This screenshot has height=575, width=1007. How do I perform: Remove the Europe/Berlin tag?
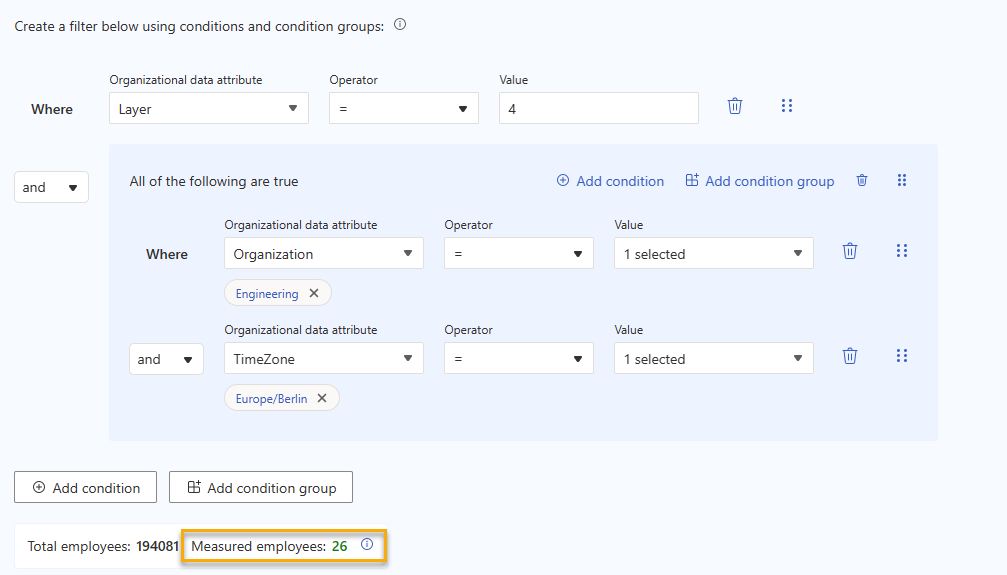pos(322,398)
